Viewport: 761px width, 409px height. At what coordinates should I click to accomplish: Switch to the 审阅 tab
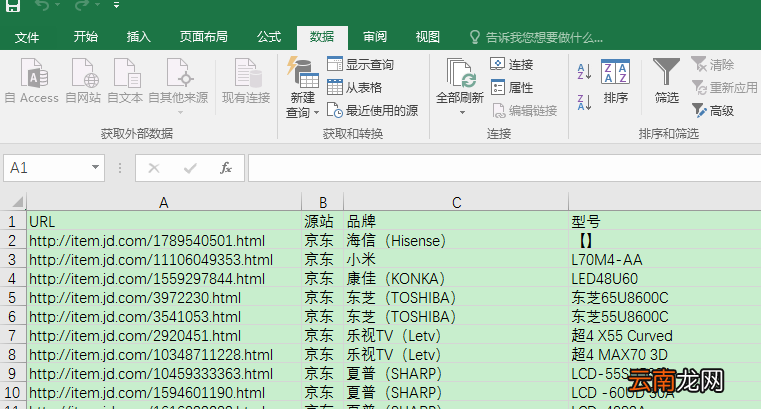coord(375,37)
